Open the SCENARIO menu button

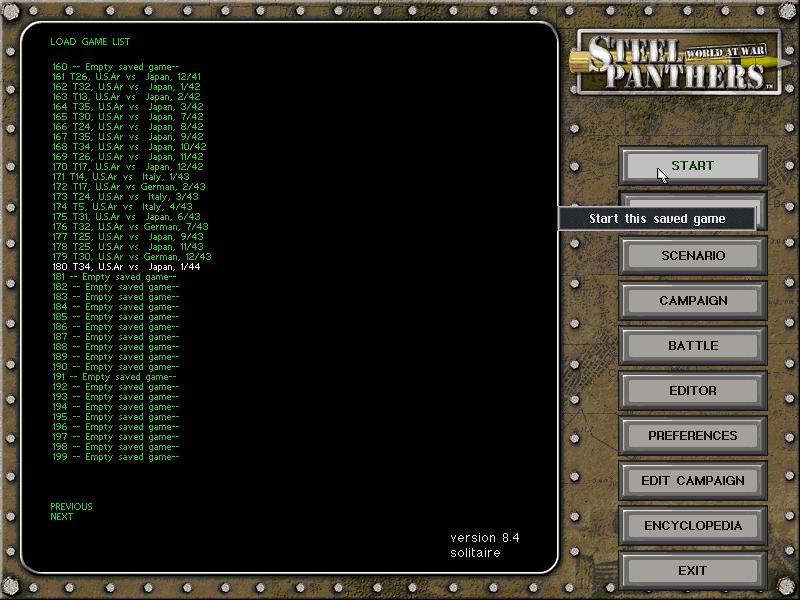tap(692, 255)
